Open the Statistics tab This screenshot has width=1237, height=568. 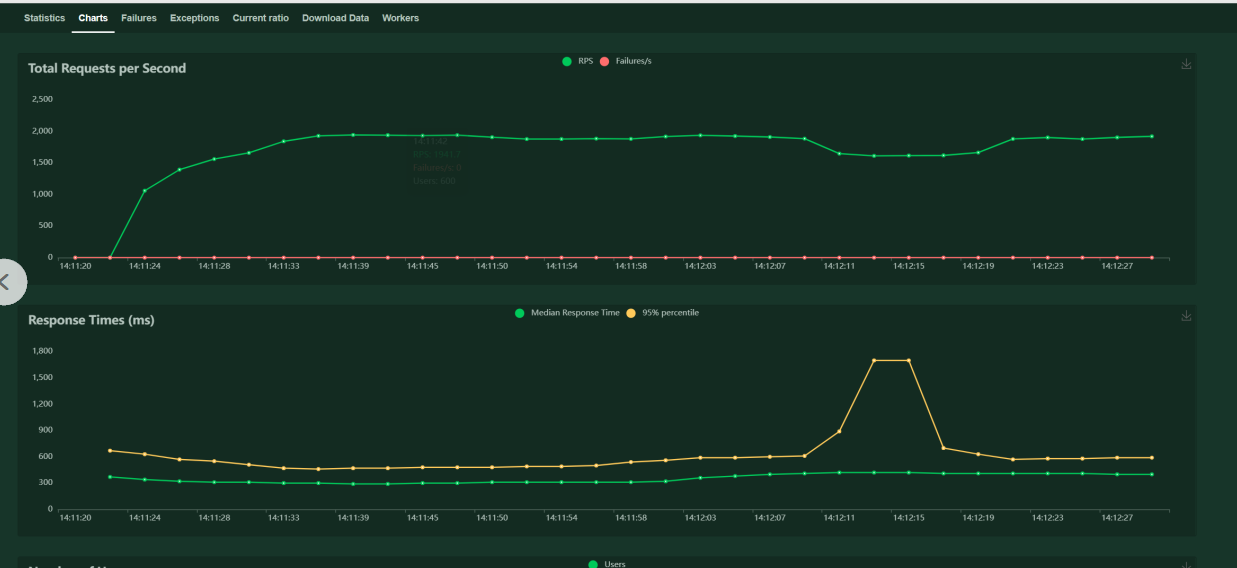[44, 18]
